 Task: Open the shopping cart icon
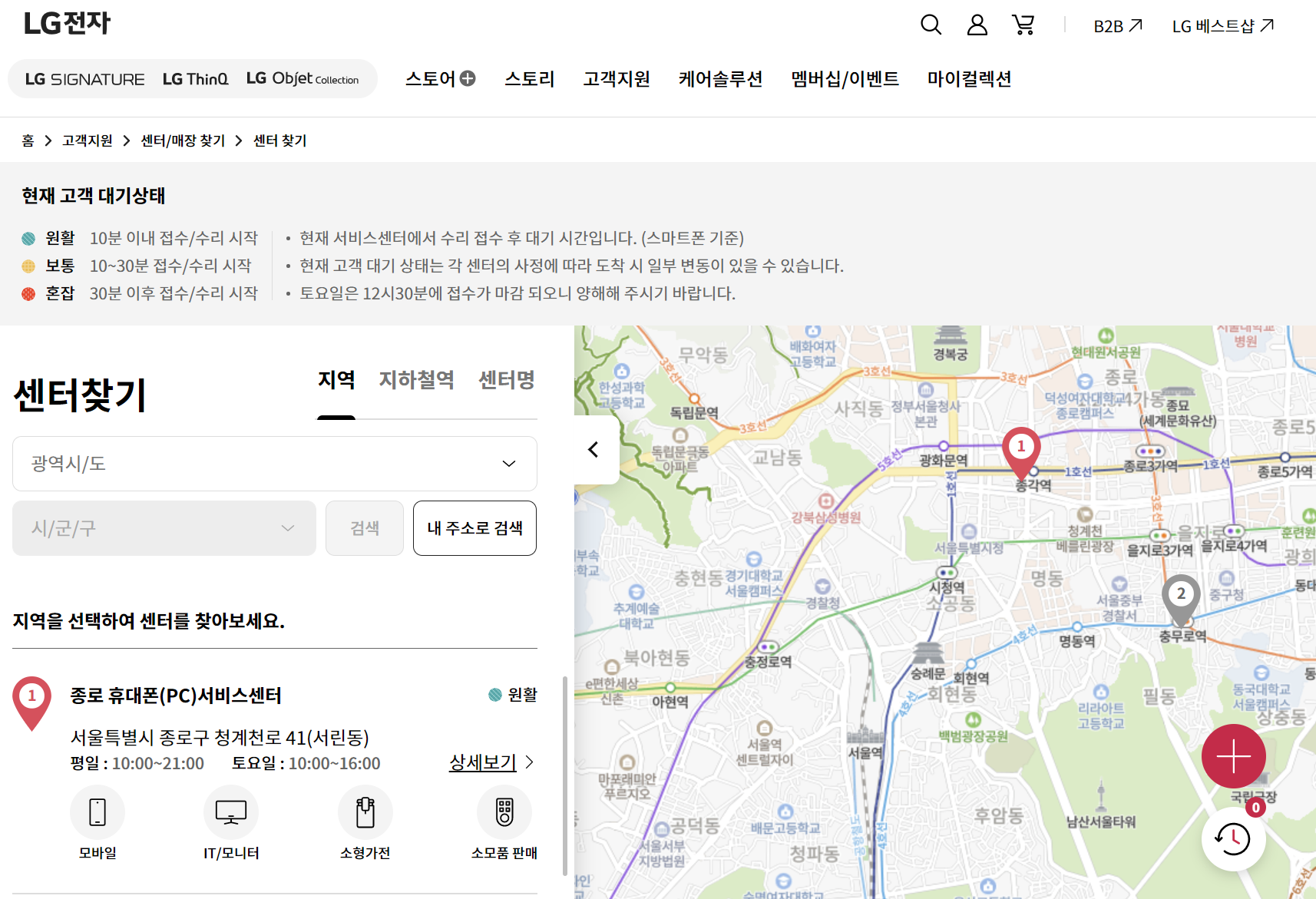(1023, 25)
